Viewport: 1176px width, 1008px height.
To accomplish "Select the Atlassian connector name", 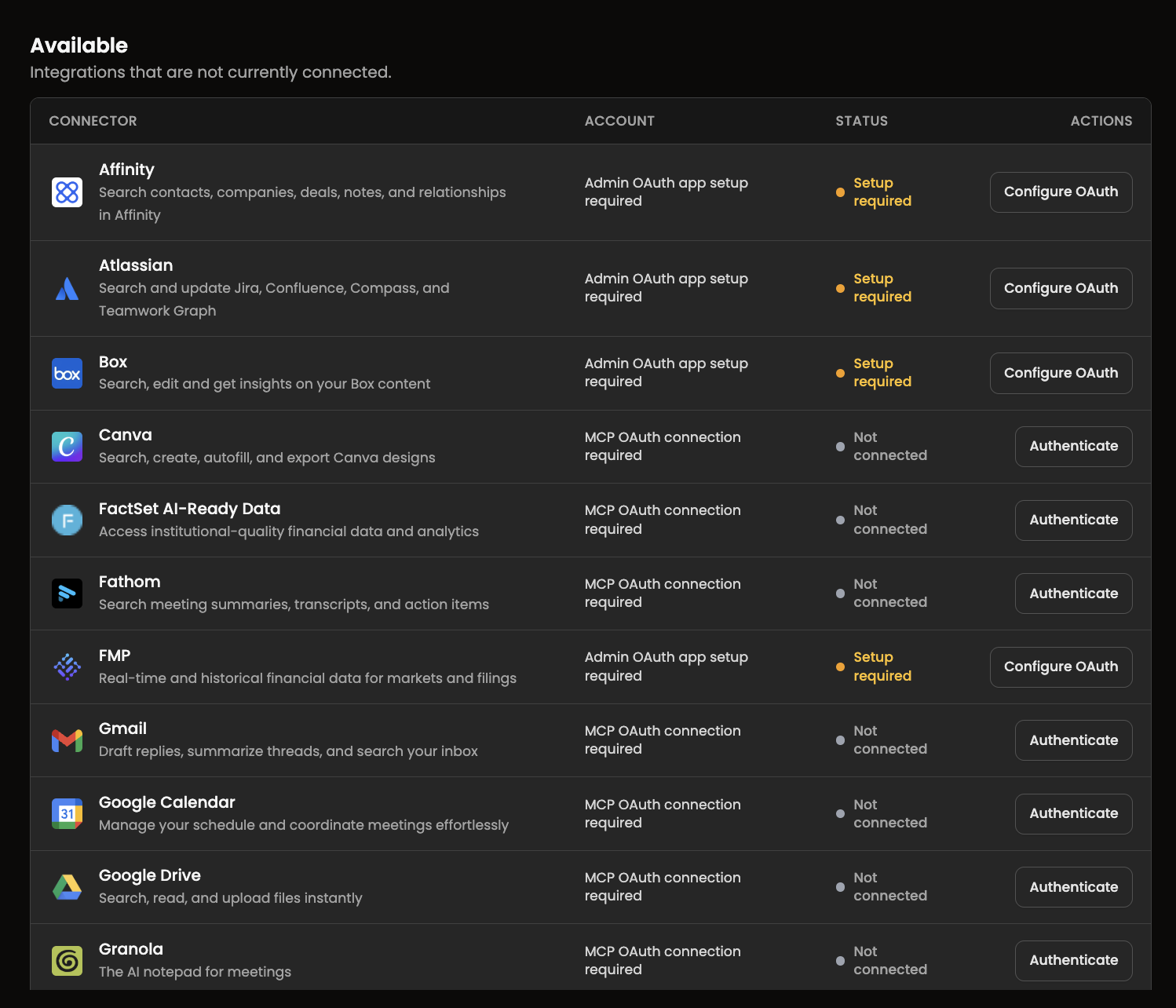I will point(136,265).
